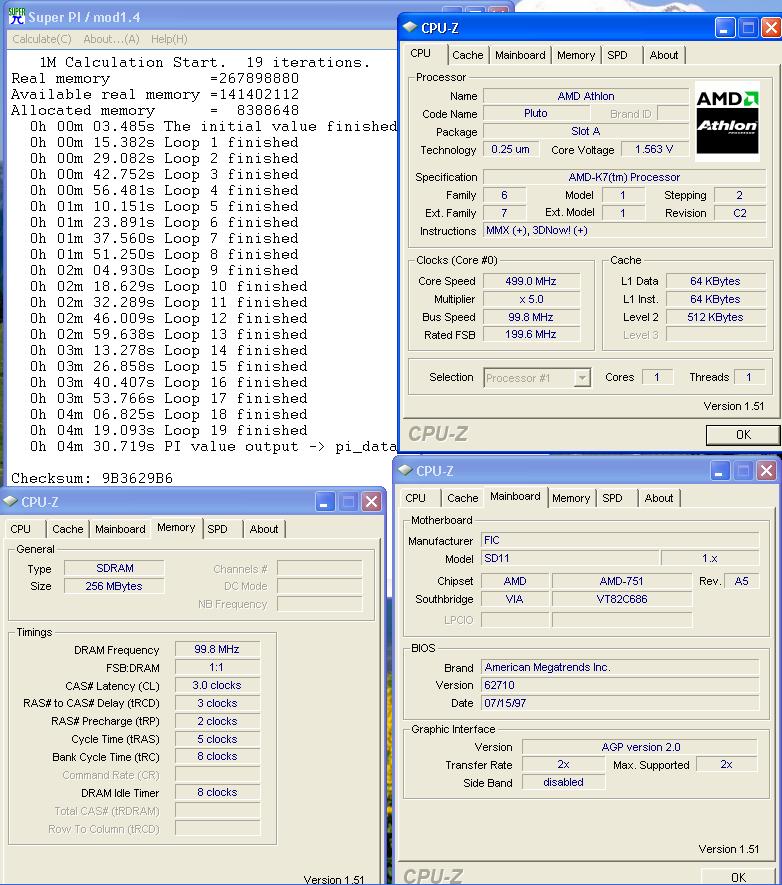
Task: Click the Specification field 'AMD-K7(tm) Processor'
Action: [x=624, y=177]
